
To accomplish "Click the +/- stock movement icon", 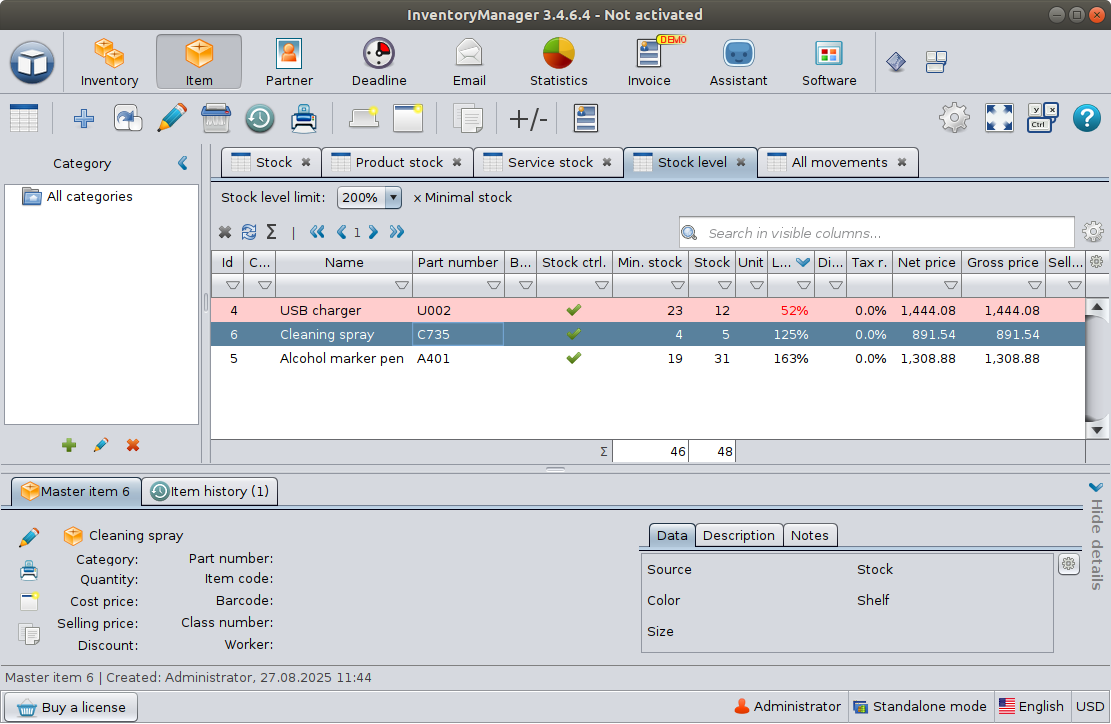I will pyautogui.click(x=528, y=118).
